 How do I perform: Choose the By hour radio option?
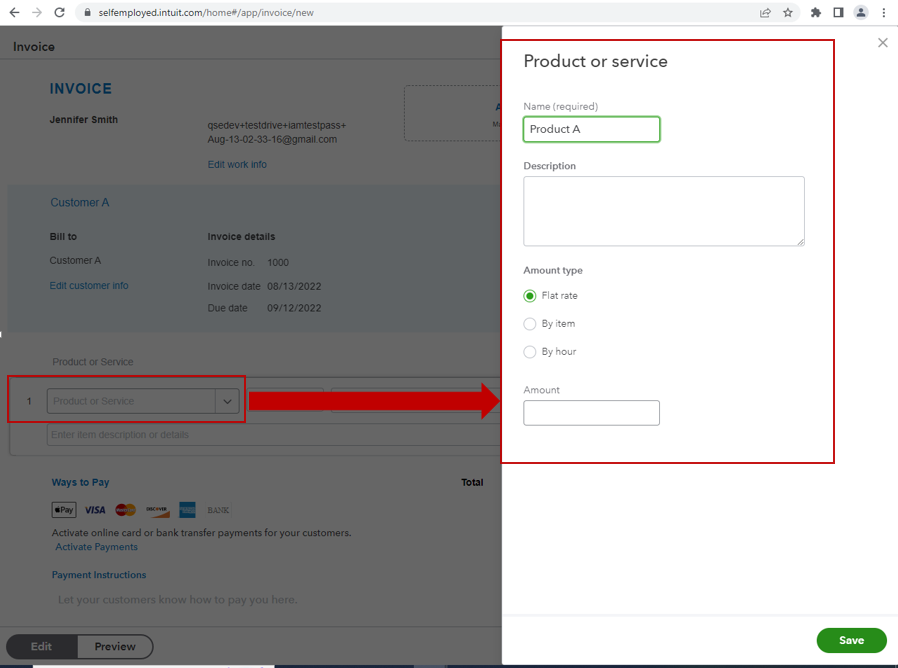pyautogui.click(x=530, y=352)
